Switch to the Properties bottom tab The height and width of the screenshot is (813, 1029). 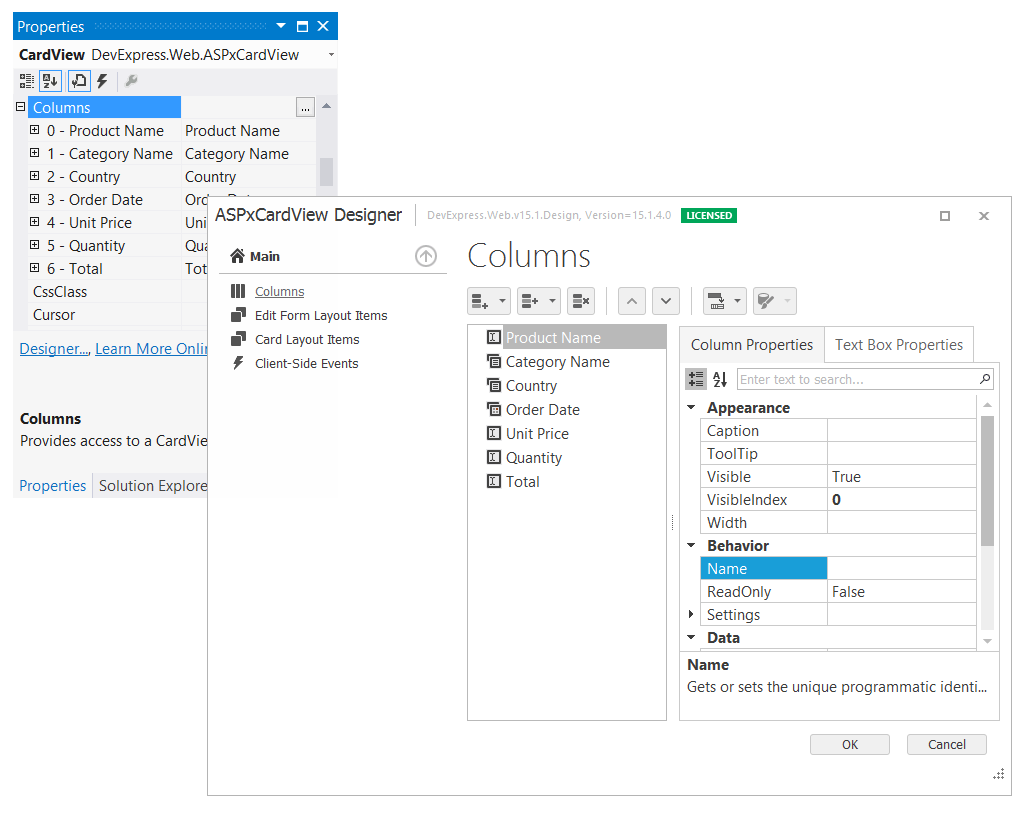point(52,486)
